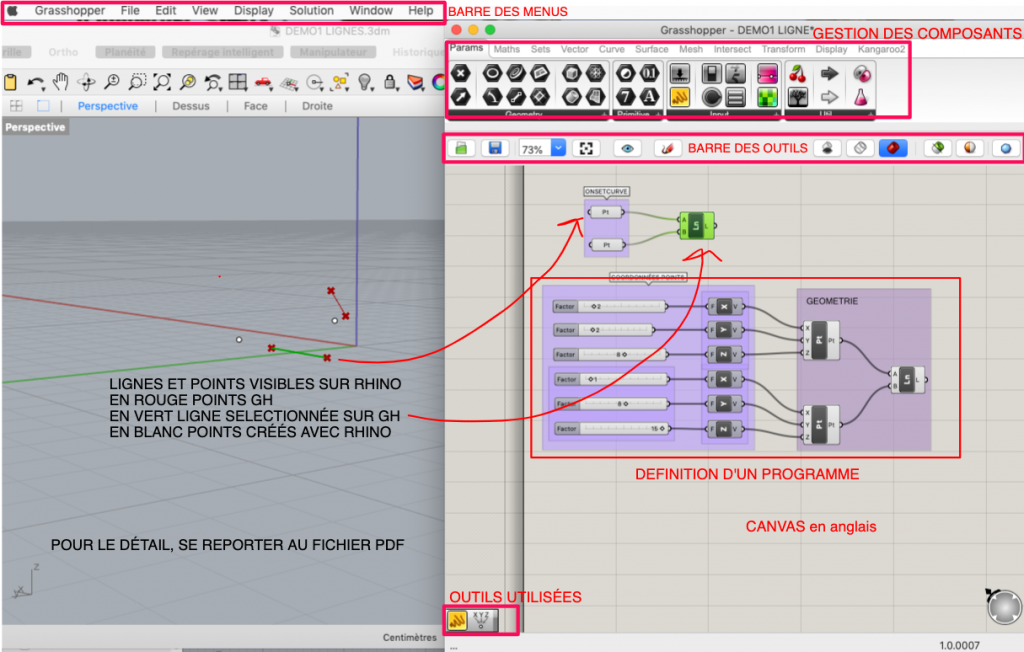The height and width of the screenshot is (652, 1024).
Task: Select the cherries icon in Util panel
Action: [x=797, y=73]
